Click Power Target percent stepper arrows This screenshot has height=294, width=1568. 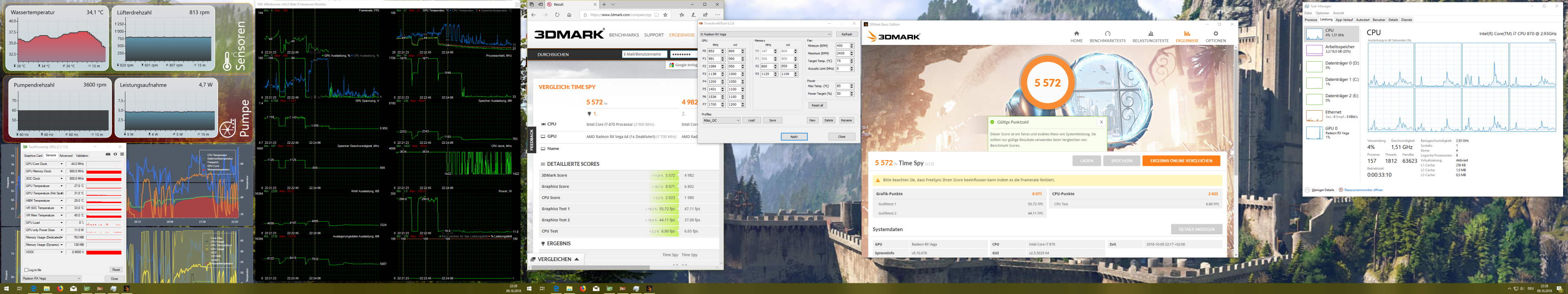pos(851,94)
